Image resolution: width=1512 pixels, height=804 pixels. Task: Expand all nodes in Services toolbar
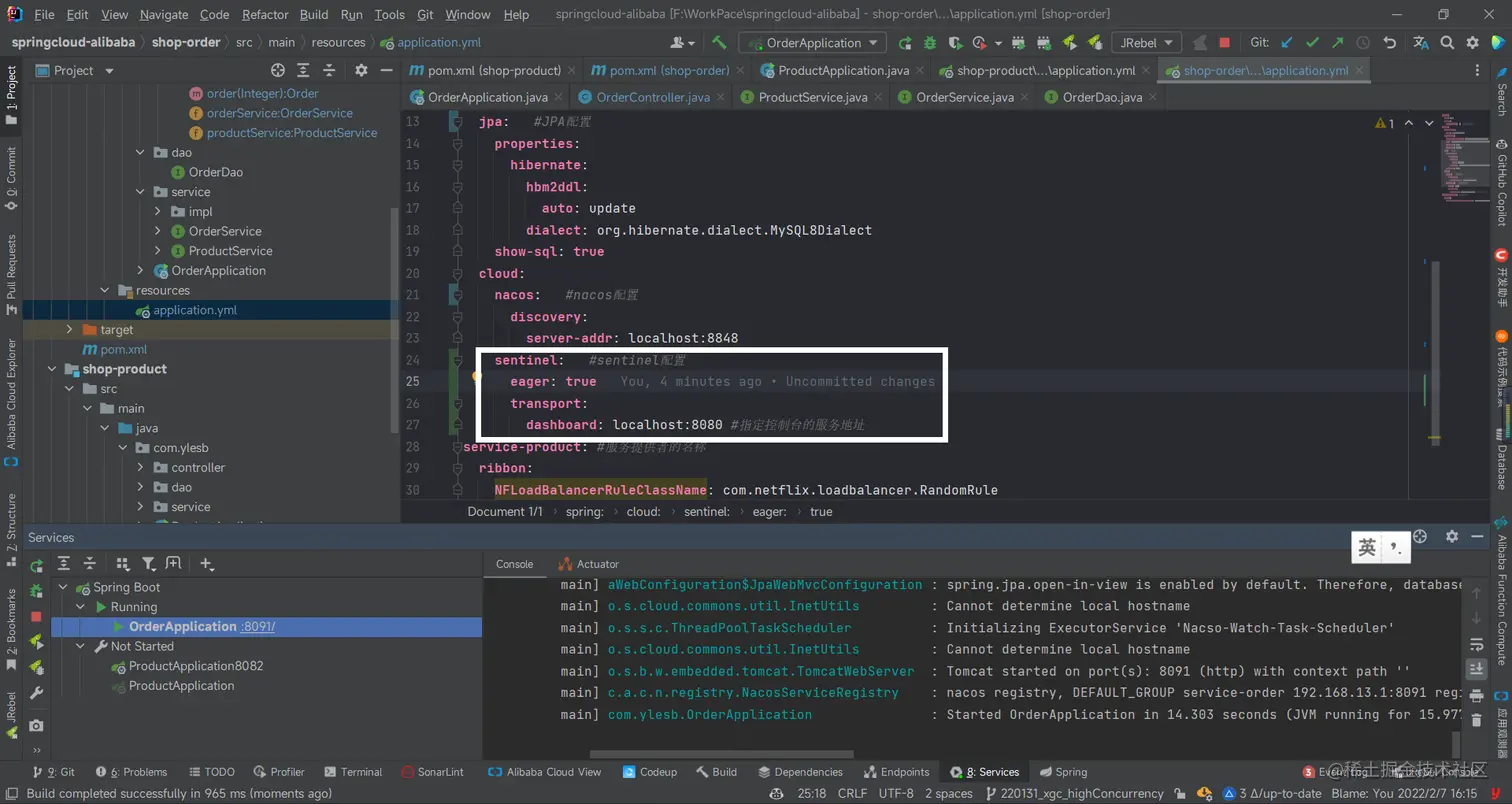(64, 564)
